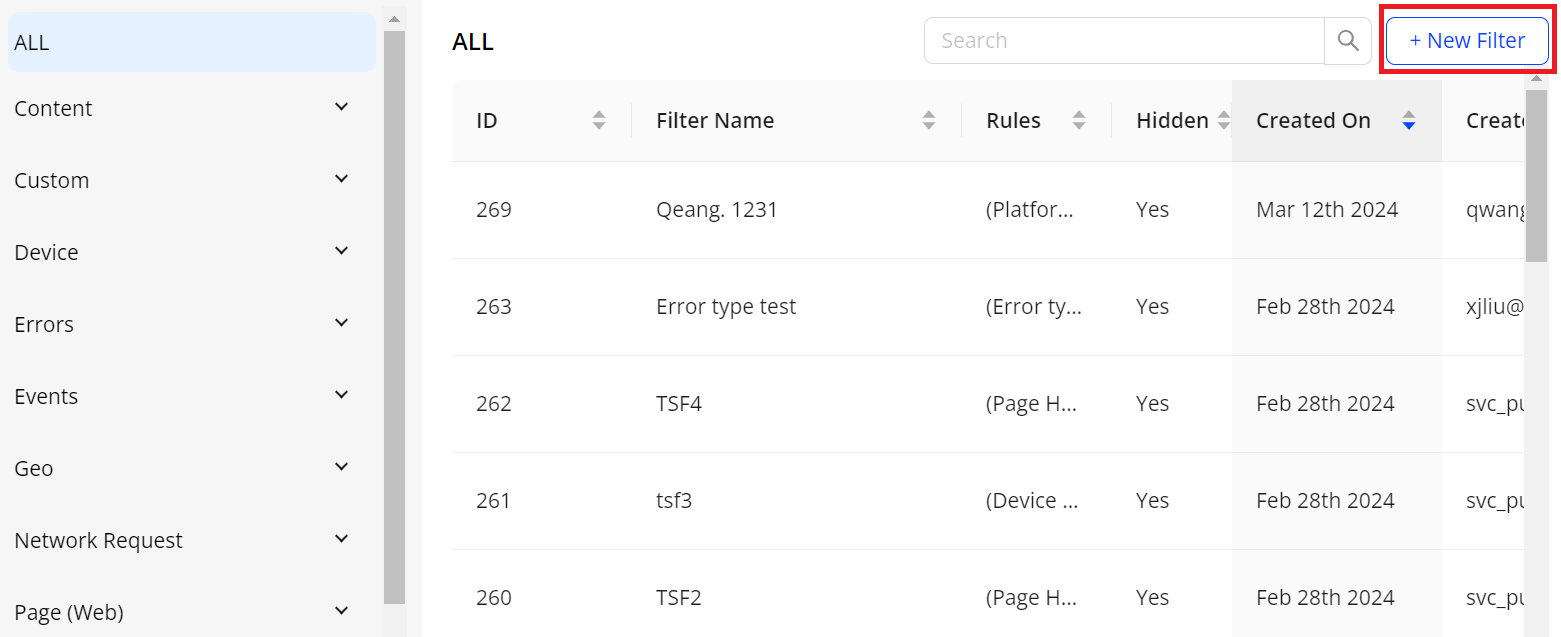Select the Qeang. 1231 filter row
The width and height of the screenshot is (1561, 637).
tap(716, 210)
